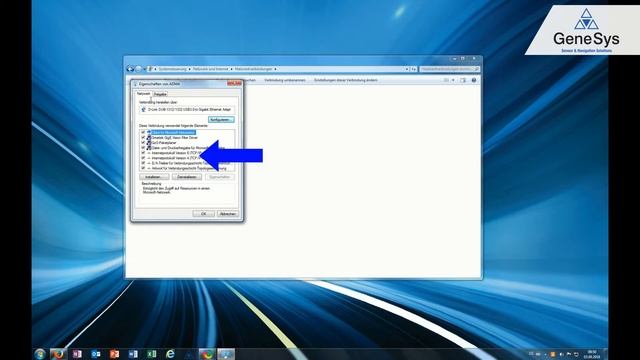This screenshot has height=360, width=640.
Task: Select Client für Microsoft-Netzwerke list entry
Action: click(173, 132)
